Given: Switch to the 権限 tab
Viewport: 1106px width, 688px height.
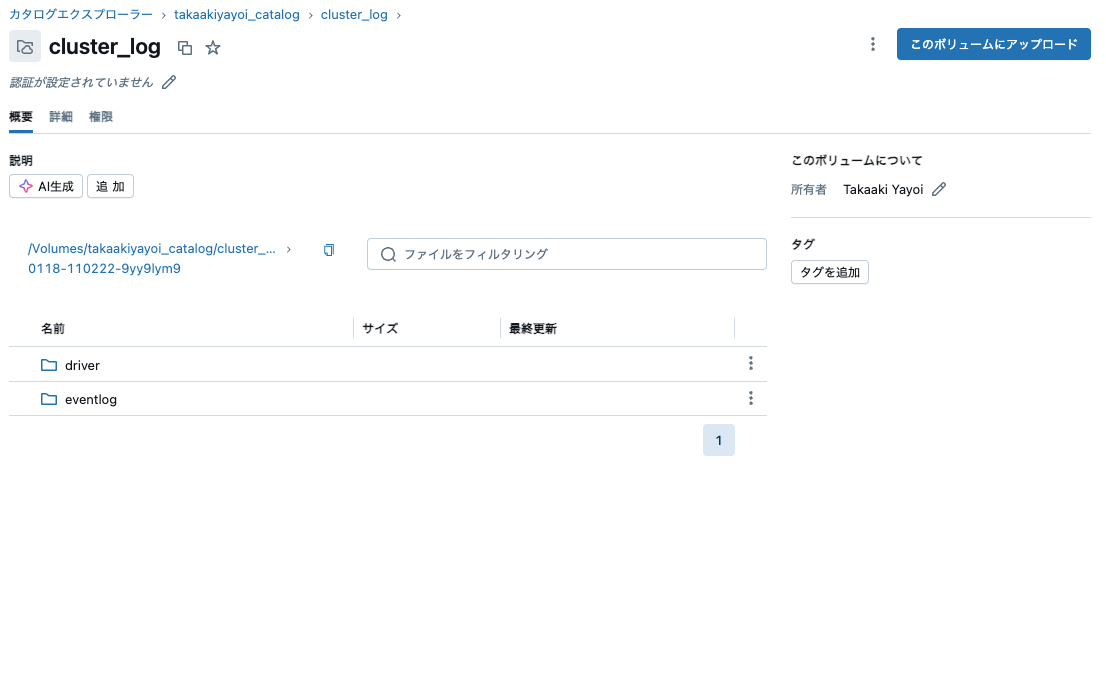Looking at the screenshot, I should 100,116.
